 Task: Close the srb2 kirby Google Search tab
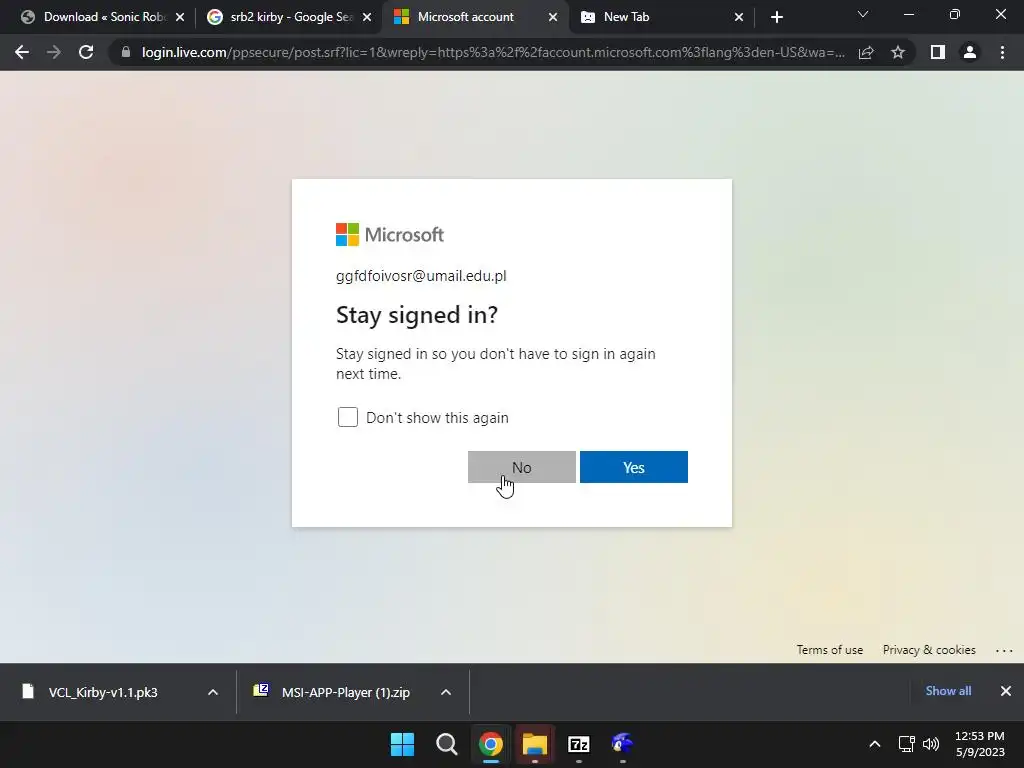click(x=367, y=17)
